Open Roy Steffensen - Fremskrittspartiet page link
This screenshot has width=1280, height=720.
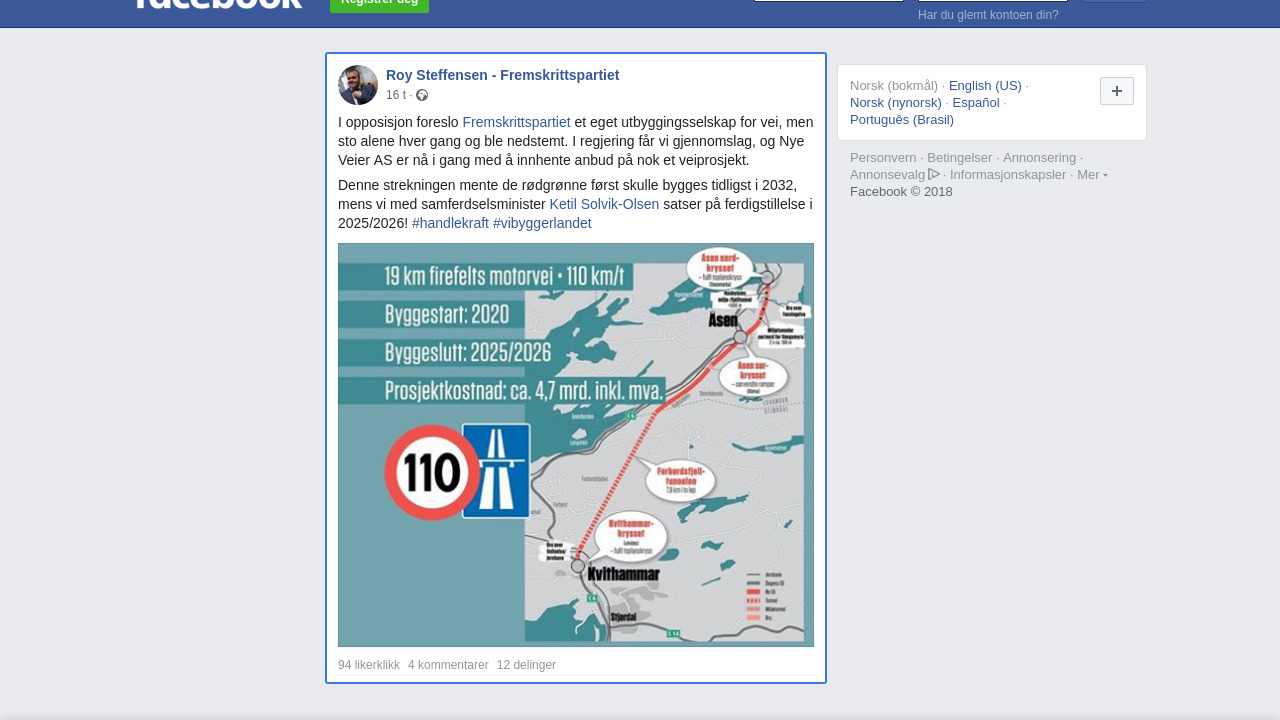coord(502,75)
